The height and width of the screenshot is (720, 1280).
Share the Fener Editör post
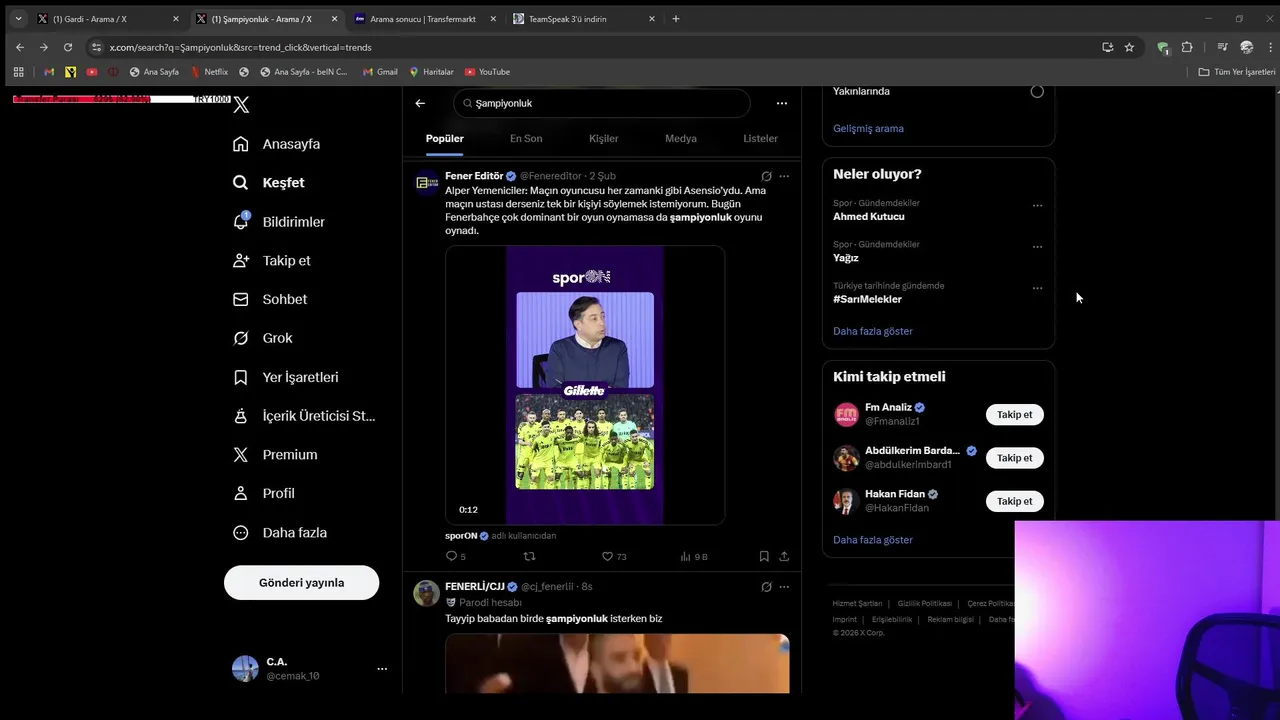pyautogui.click(x=784, y=556)
